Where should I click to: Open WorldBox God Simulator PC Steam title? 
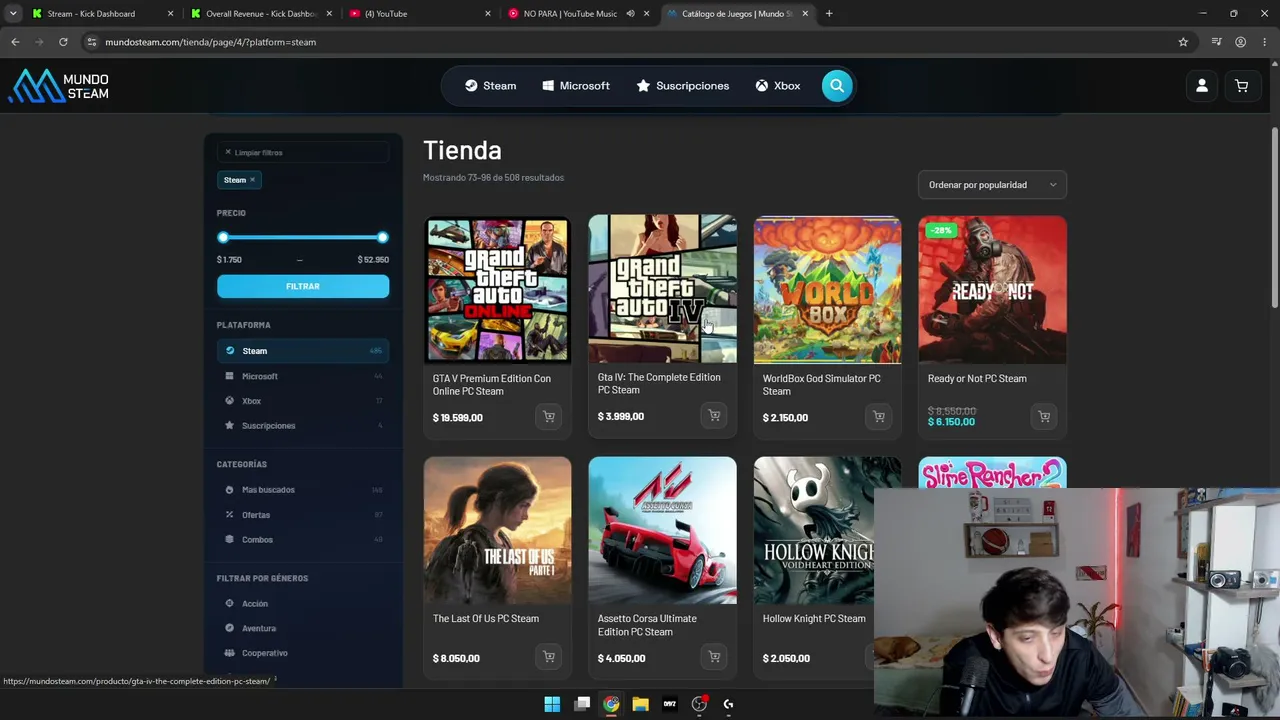click(x=822, y=385)
